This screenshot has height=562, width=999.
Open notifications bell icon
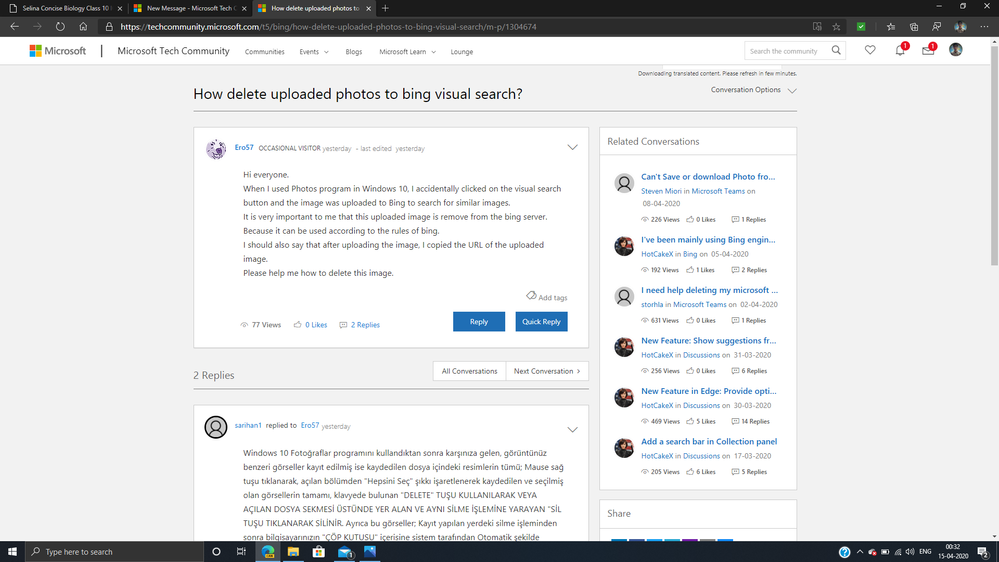pos(900,50)
